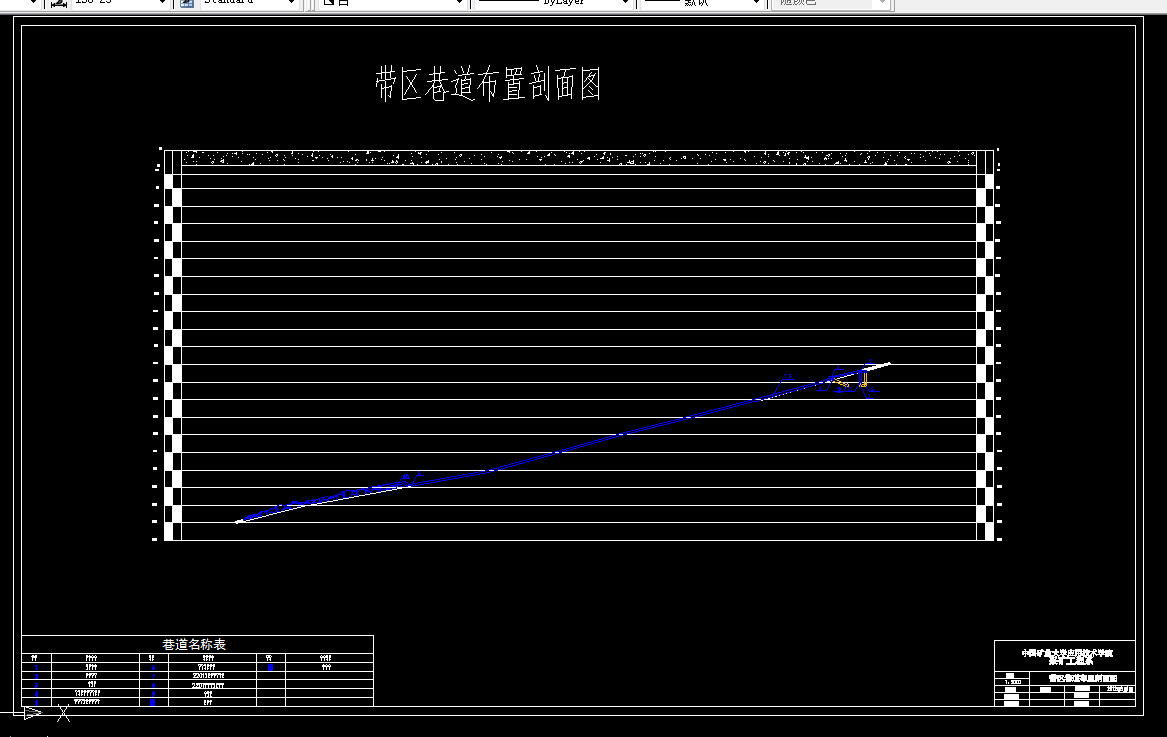
Task: Click the dimension style icon before the dimension style dropdown
Action: click(x=59, y=4)
